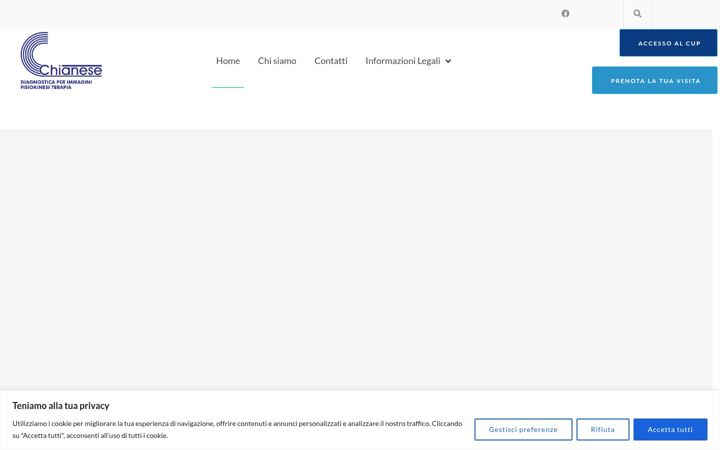Click the search magnifier icon

[637, 13]
